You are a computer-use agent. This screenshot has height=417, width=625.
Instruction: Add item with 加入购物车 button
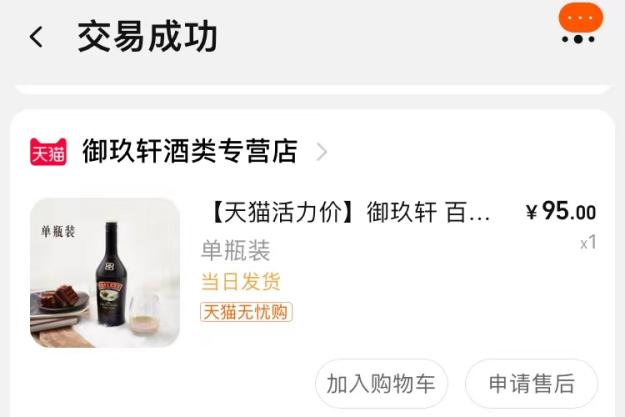click(x=381, y=384)
